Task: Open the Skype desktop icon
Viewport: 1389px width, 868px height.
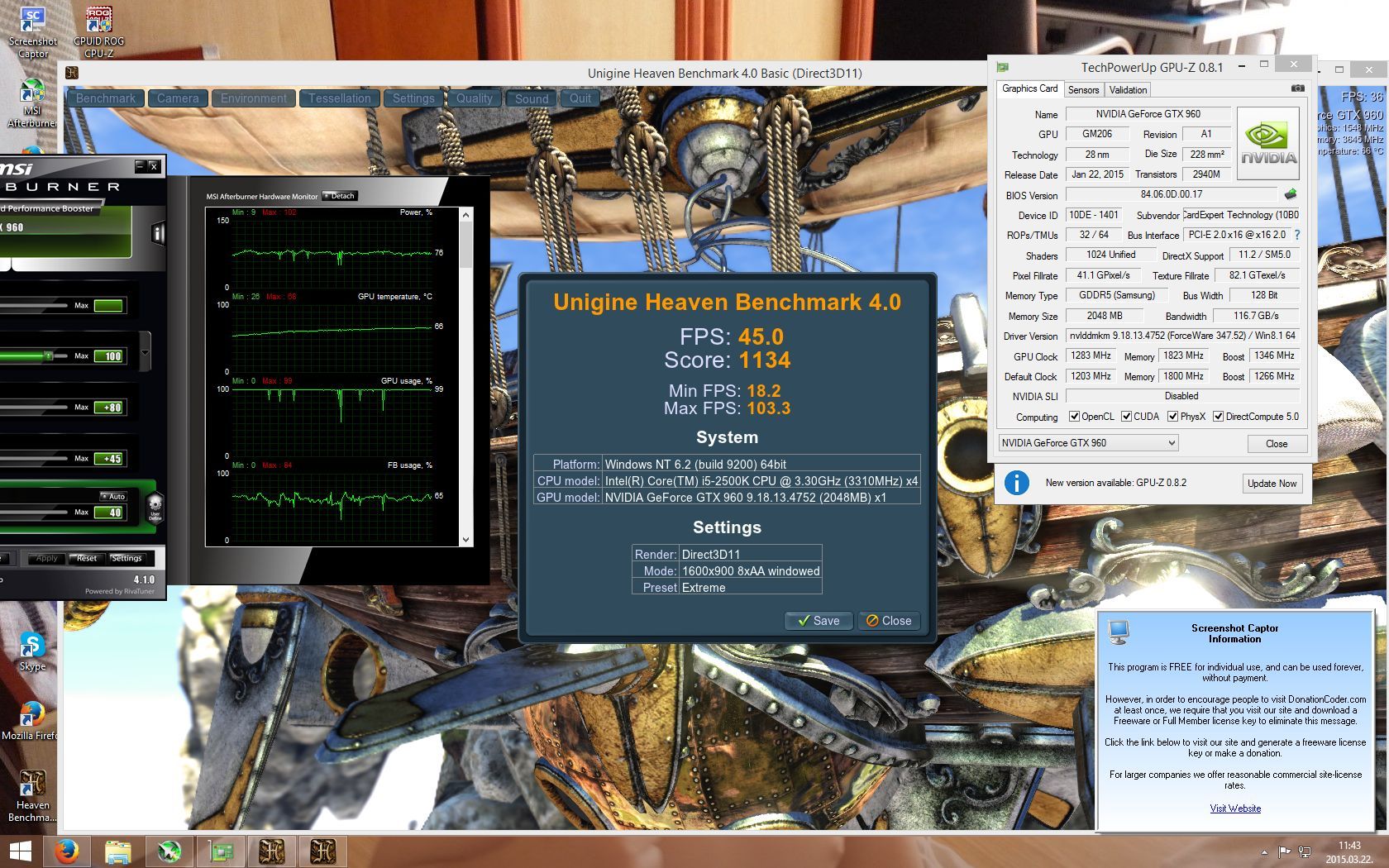Action: click(x=32, y=651)
